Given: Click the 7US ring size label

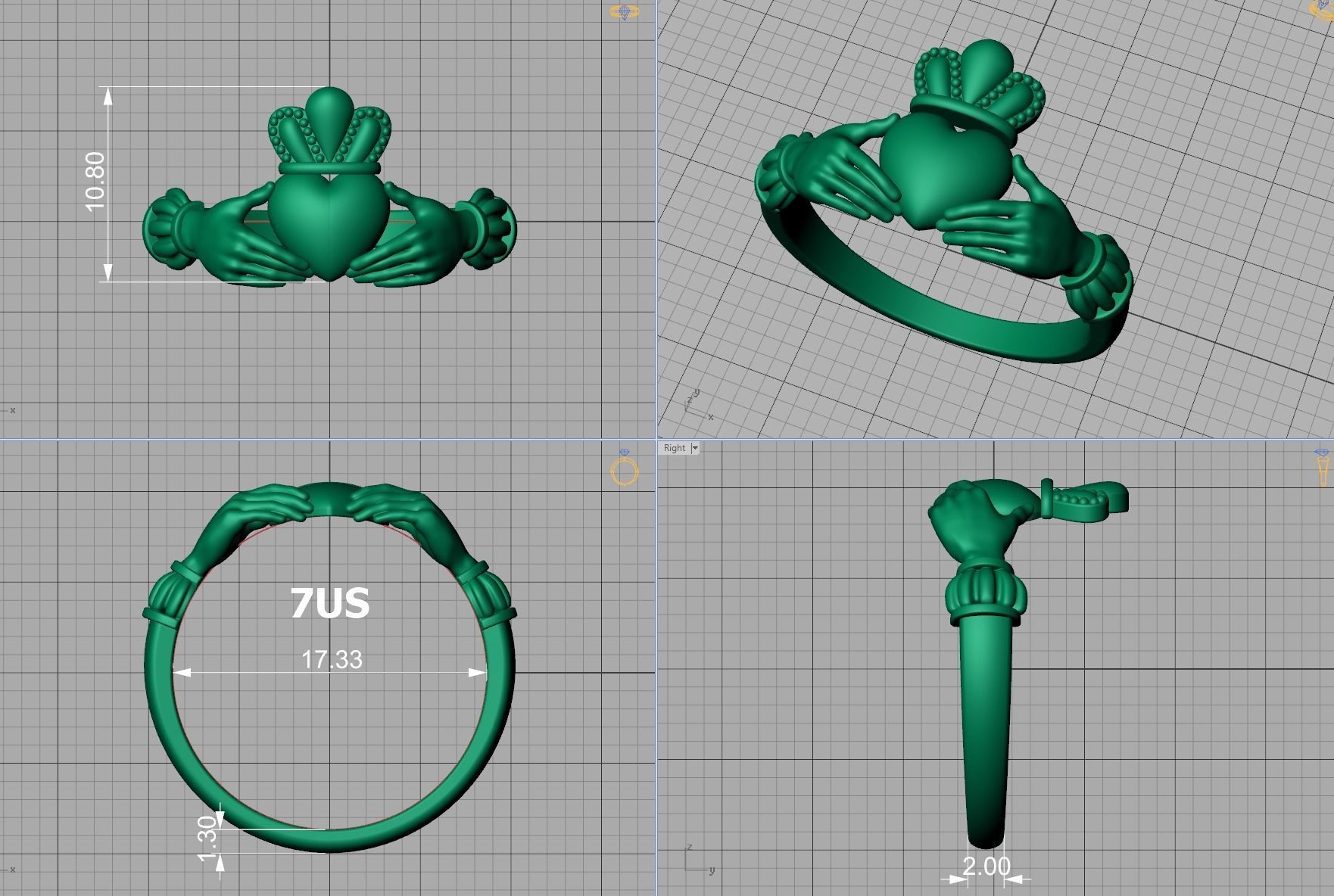Looking at the screenshot, I should (x=330, y=603).
